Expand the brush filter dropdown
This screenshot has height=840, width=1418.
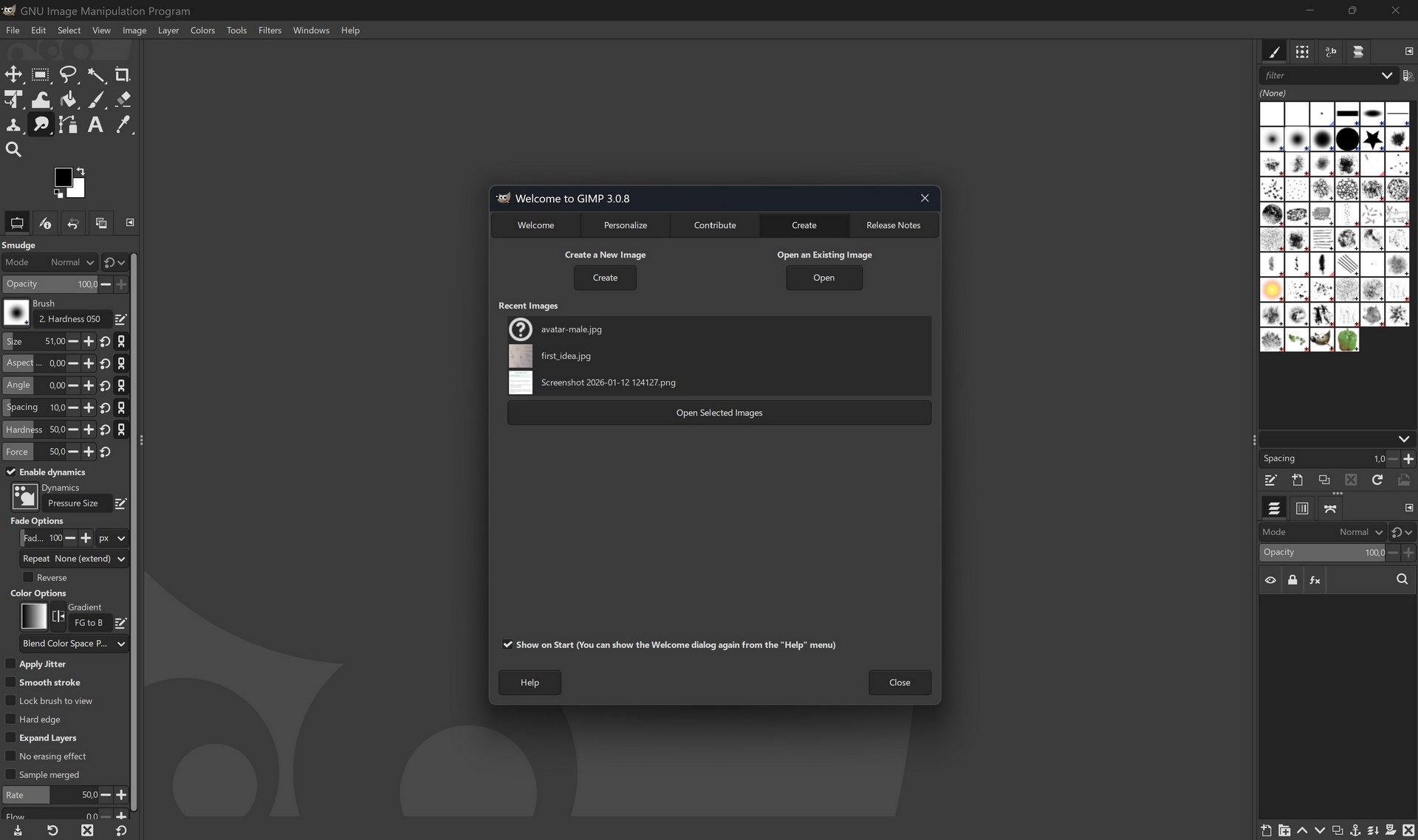tap(1386, 75)
